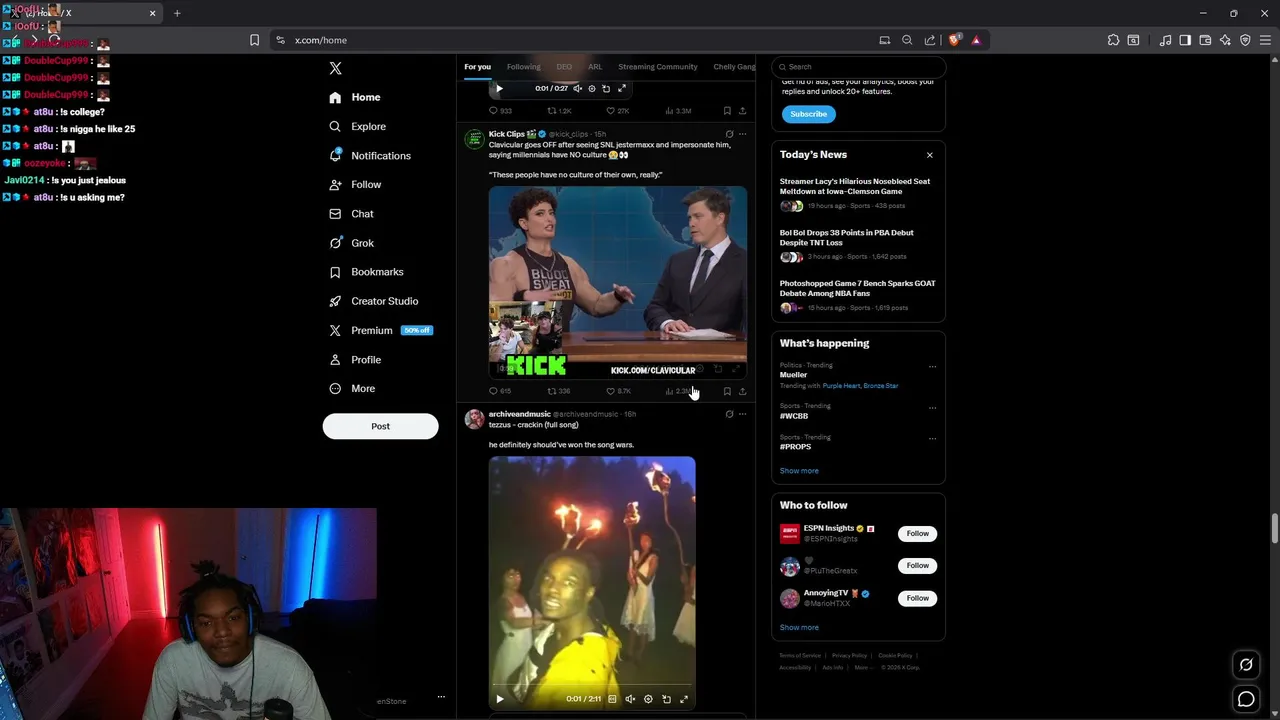
Task: Open fullscreen for the tezzus video
Action: 684,699
